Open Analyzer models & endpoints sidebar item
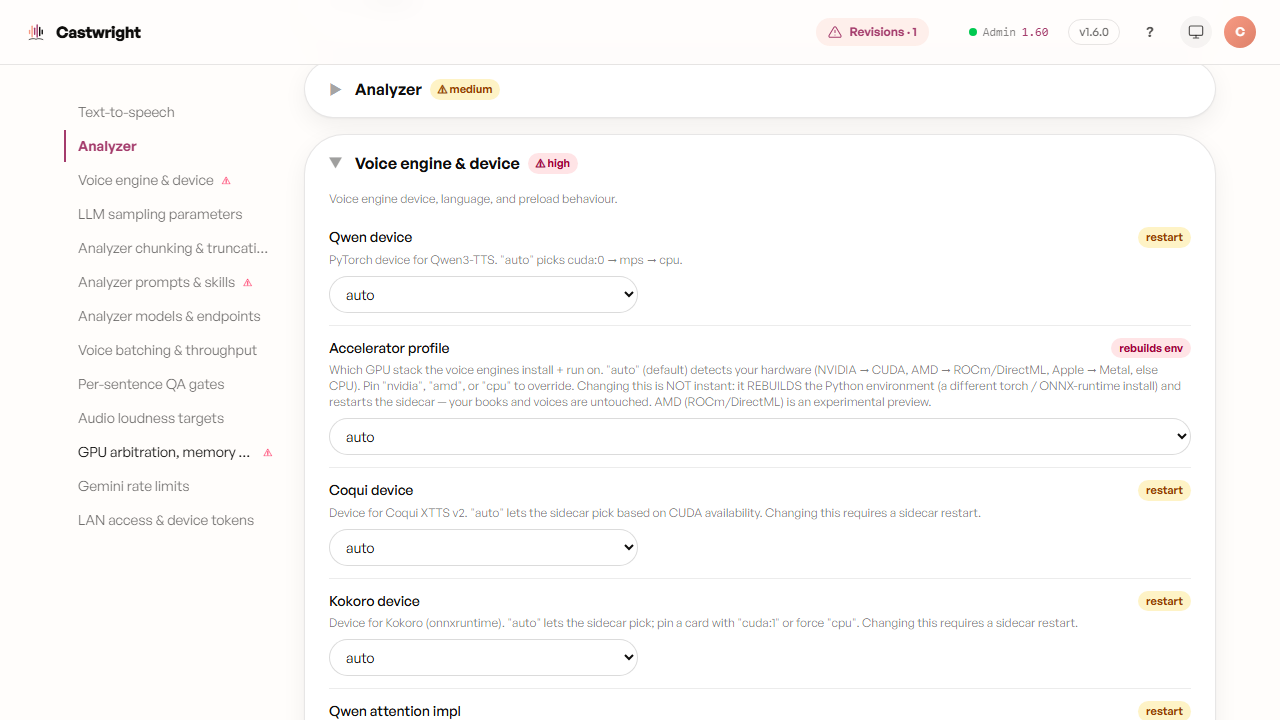1280x720 pixels. 169,316
